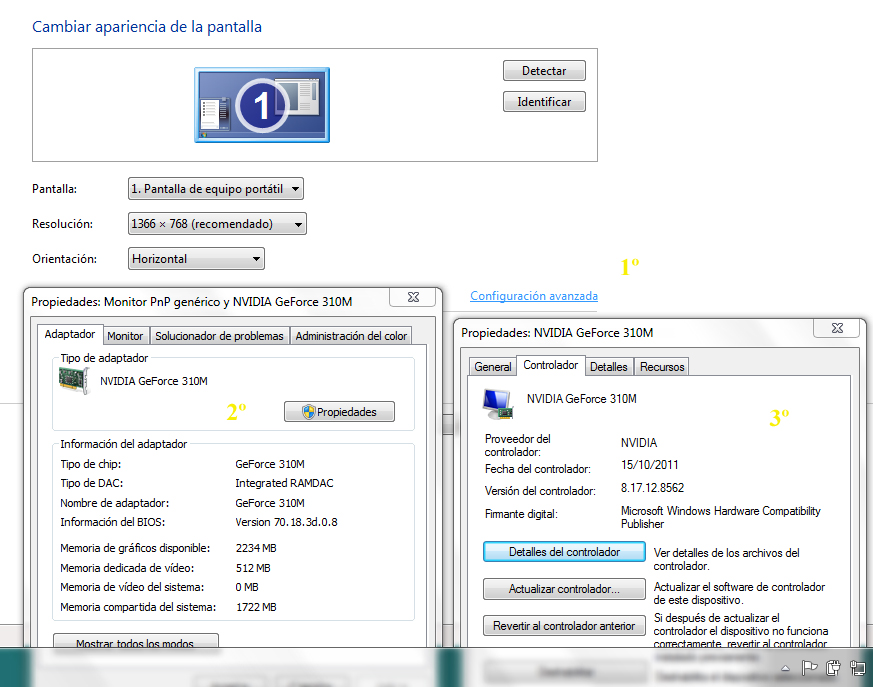Select the NVIDIA provider value
Viewport: 873px width, 687px height.
point(639,443)
